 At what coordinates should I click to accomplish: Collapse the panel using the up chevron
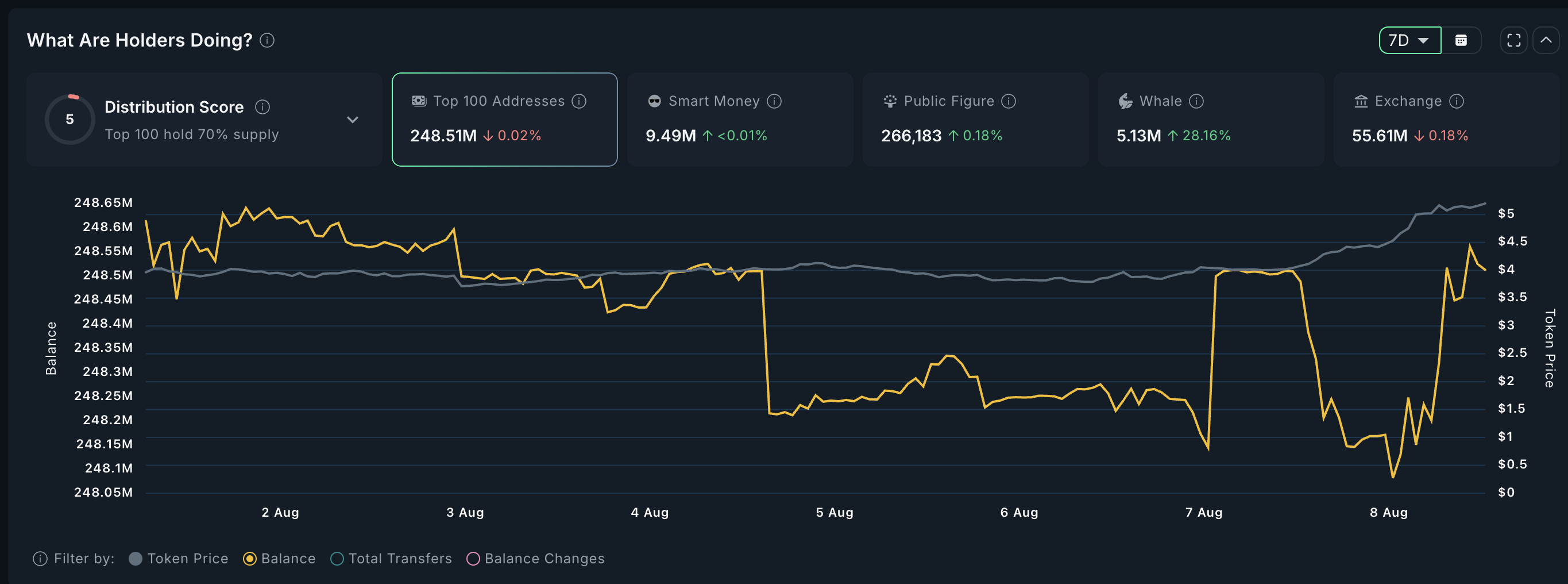[1548, 40]
